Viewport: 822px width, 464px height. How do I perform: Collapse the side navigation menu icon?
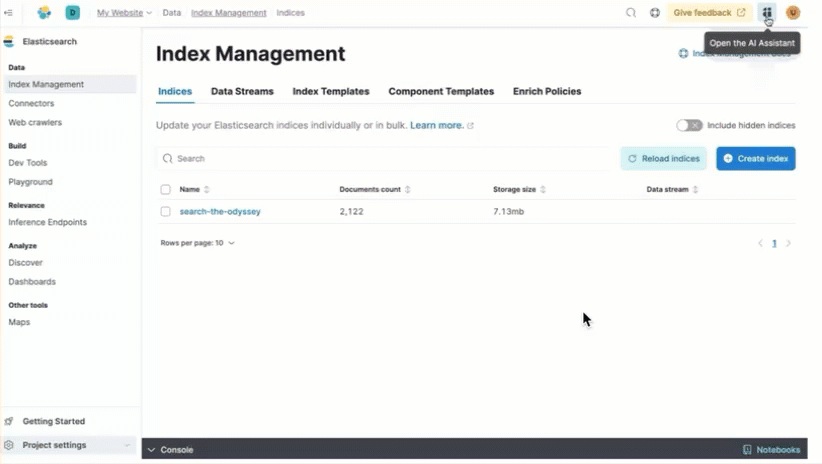[8, 13]
